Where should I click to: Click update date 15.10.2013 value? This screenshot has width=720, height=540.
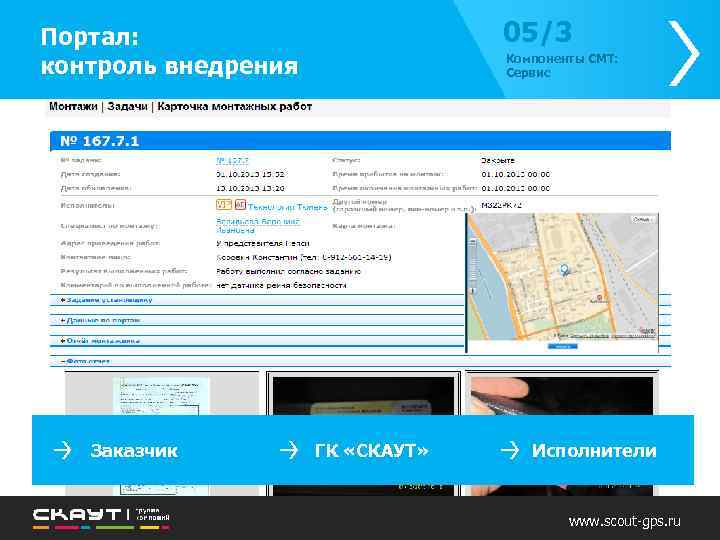(x=250, y=188)
